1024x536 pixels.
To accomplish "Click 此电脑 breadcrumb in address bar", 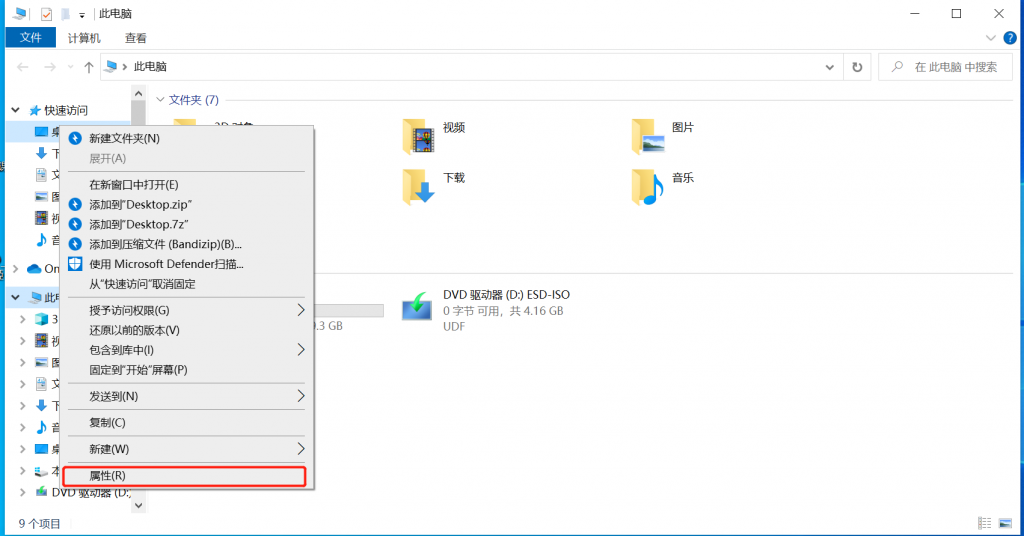I will pos(150,67).
